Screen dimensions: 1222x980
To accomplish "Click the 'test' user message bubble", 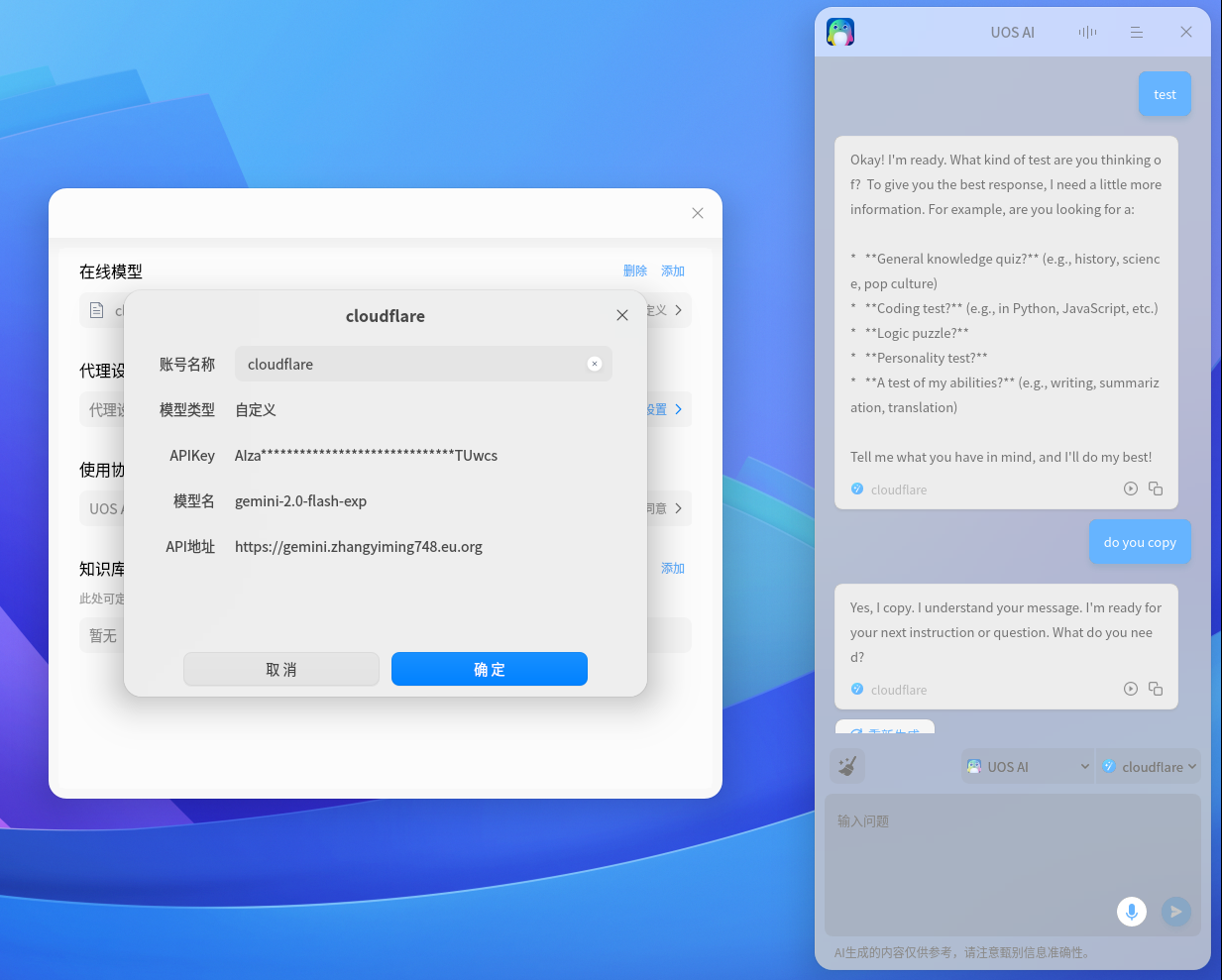I will (1165, 94).
